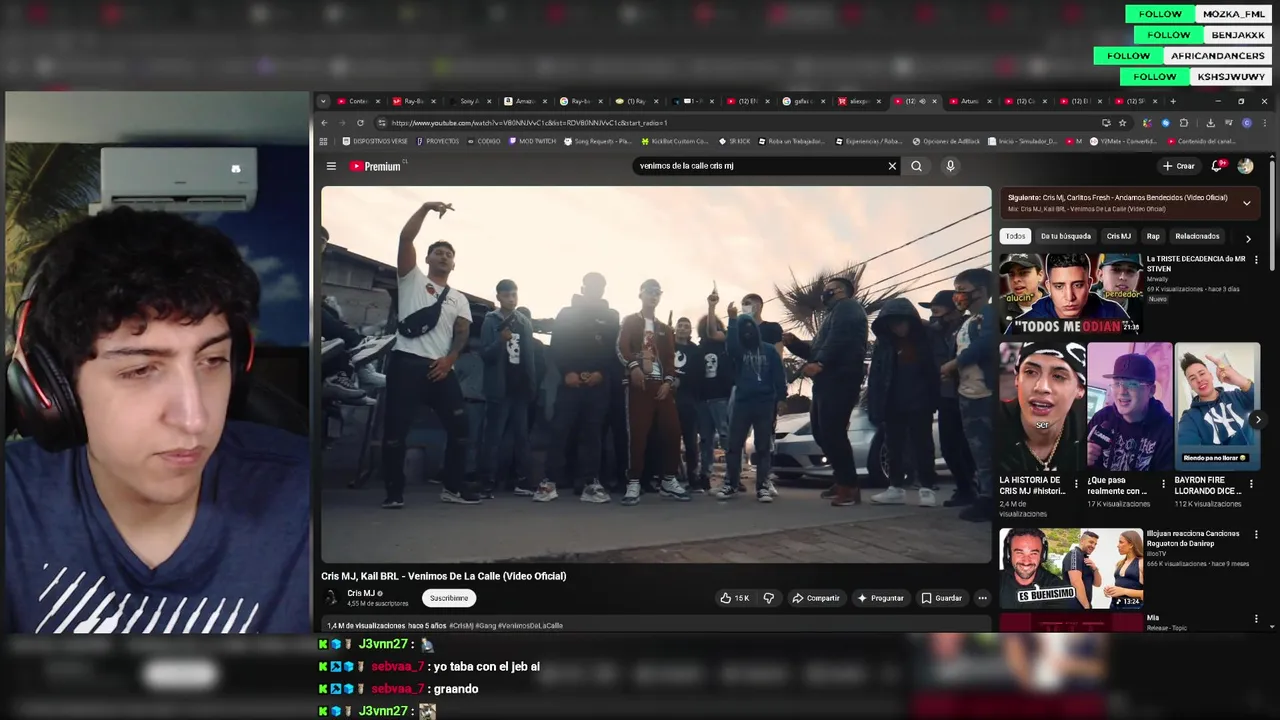The height and width of the screenshot is (720, 1280).
Task: Open the PROYECTOS bookmark folder
Action: coord(438,141)
